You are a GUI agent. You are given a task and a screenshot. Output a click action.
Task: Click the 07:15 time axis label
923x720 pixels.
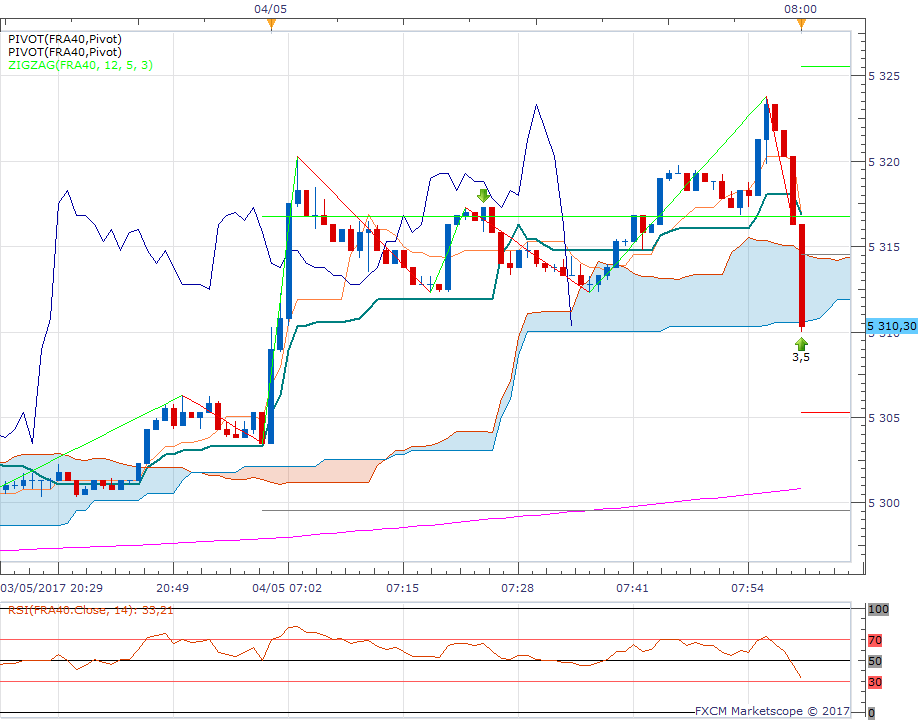(x=403, y=588)
